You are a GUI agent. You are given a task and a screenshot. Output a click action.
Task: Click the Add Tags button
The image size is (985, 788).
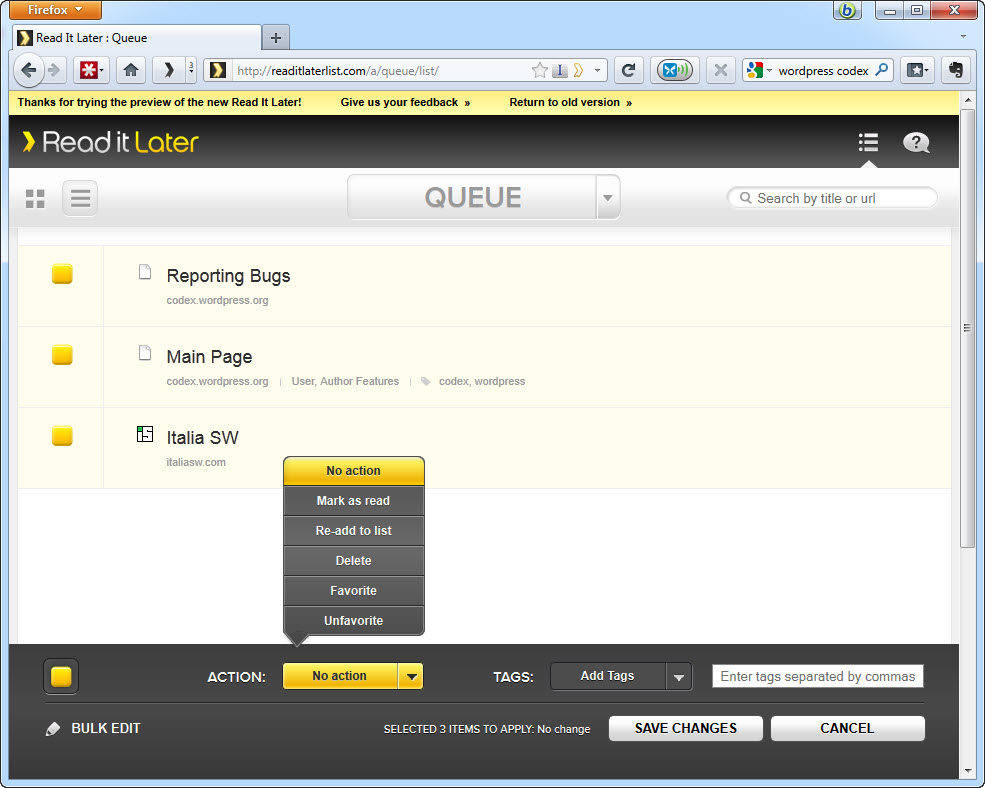(607, 676)
